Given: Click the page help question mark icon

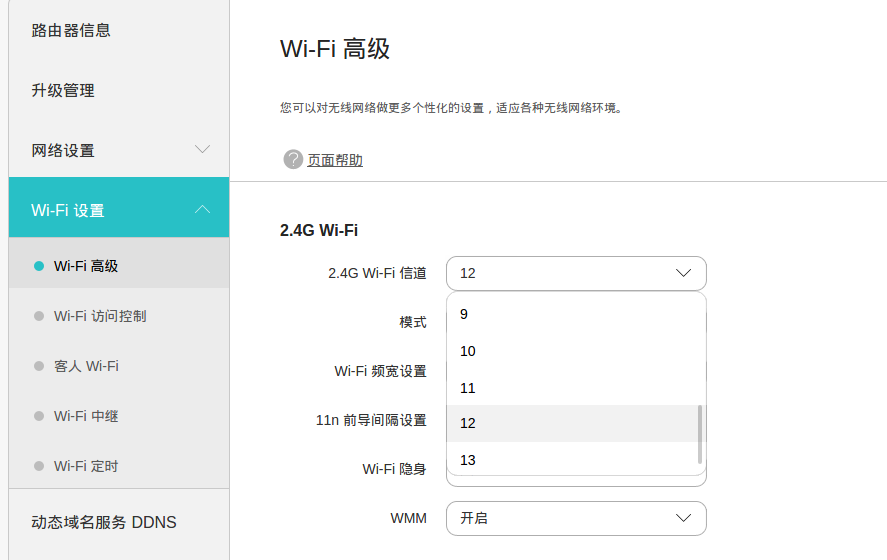Looking at the screenshot, I should [293, 159].
